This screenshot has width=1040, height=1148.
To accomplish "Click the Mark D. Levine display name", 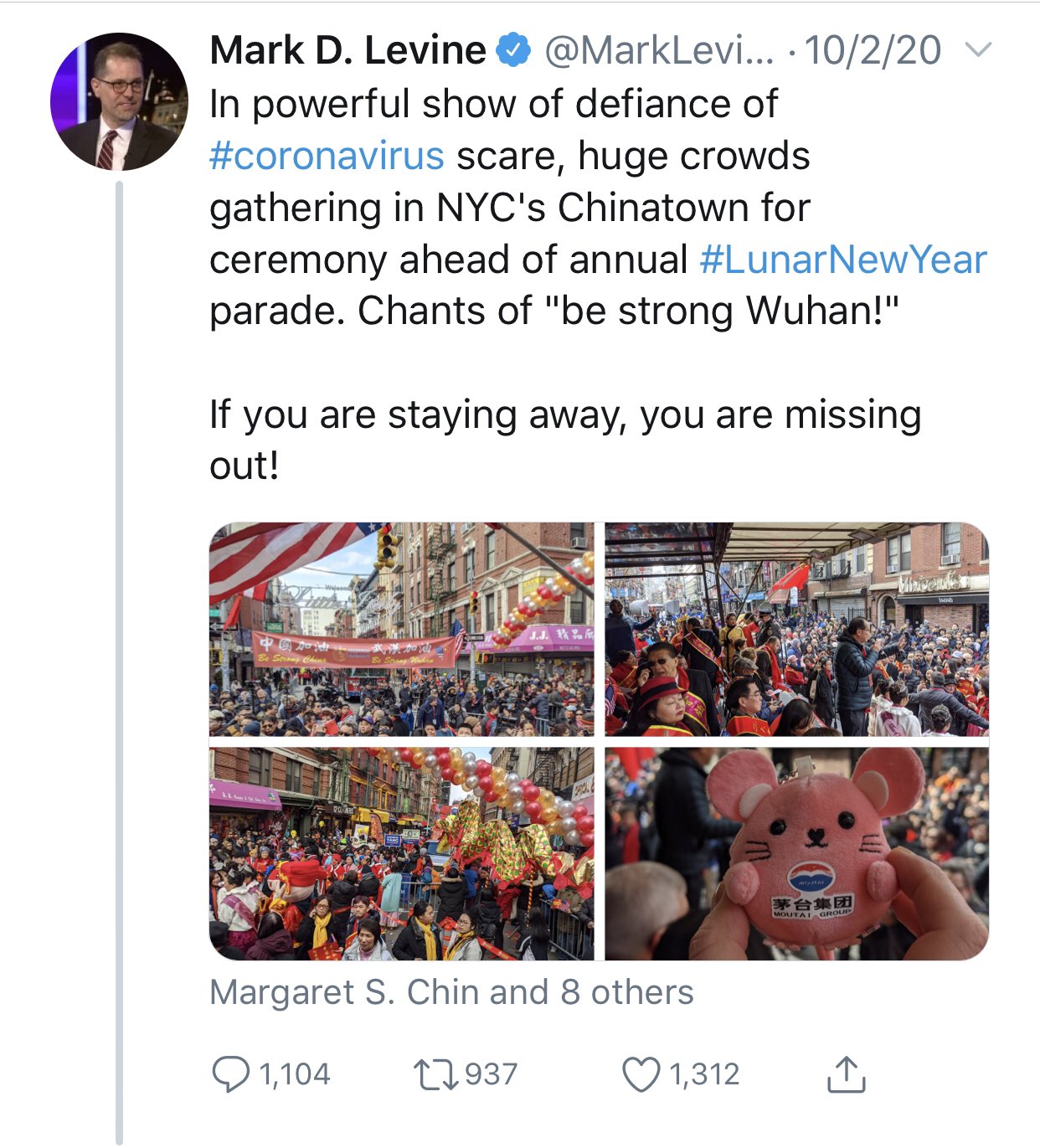I will pyautogui.click(x=348, y=50).
